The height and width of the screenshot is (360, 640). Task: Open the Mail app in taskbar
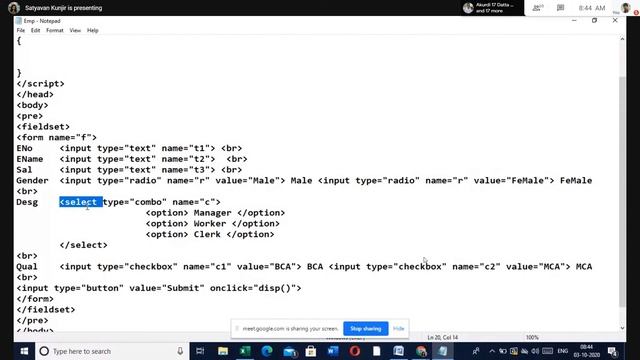pyautogui.click(x=289, y=351)
